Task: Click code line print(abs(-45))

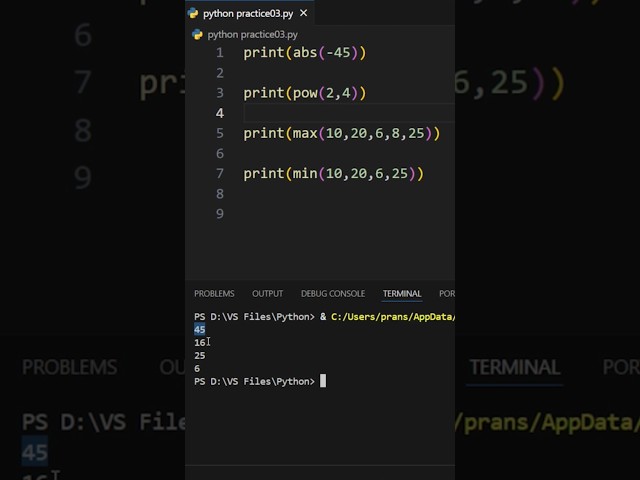Action: 305,53
